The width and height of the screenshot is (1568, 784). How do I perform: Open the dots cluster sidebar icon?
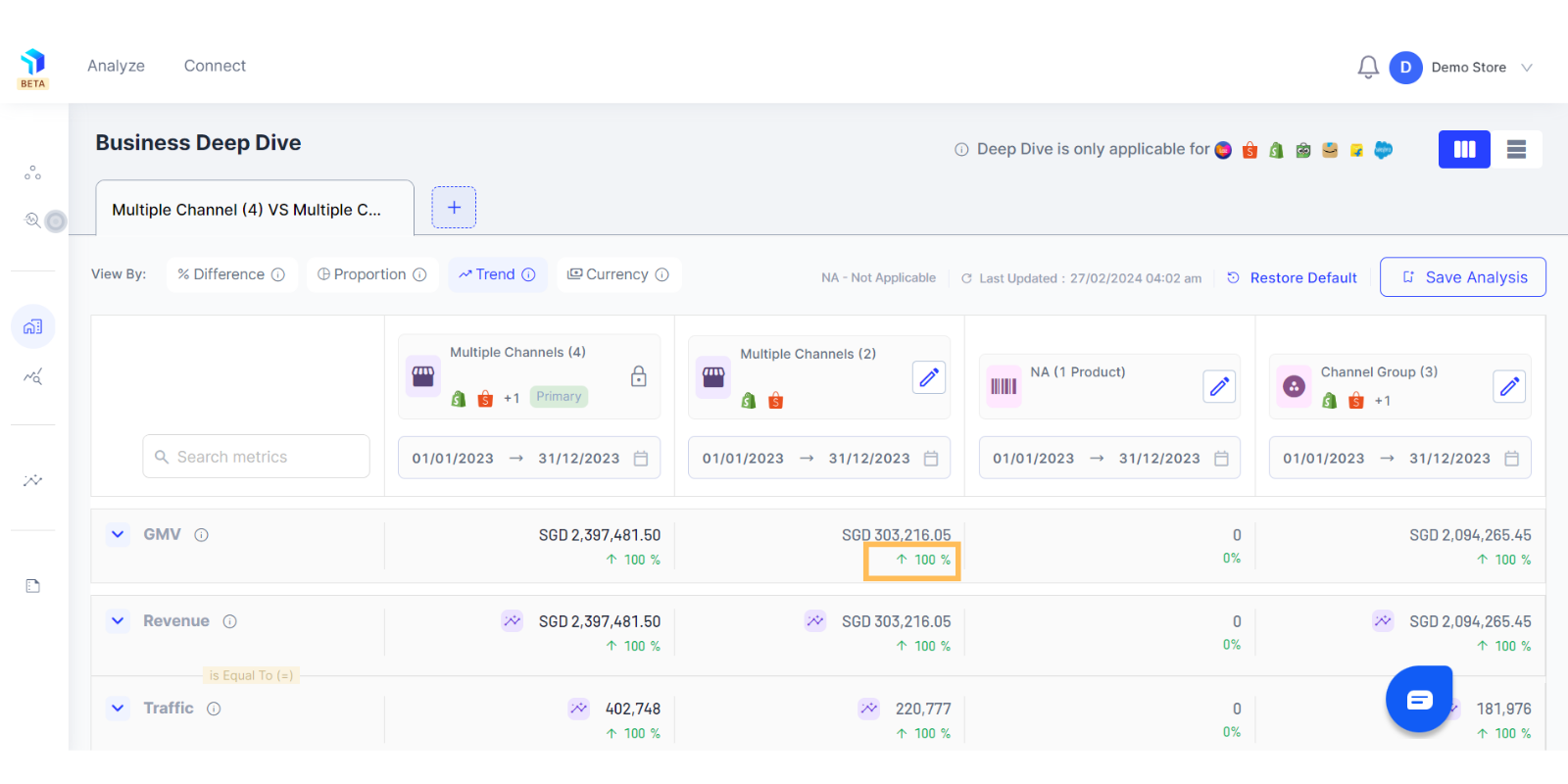(32, 172)
